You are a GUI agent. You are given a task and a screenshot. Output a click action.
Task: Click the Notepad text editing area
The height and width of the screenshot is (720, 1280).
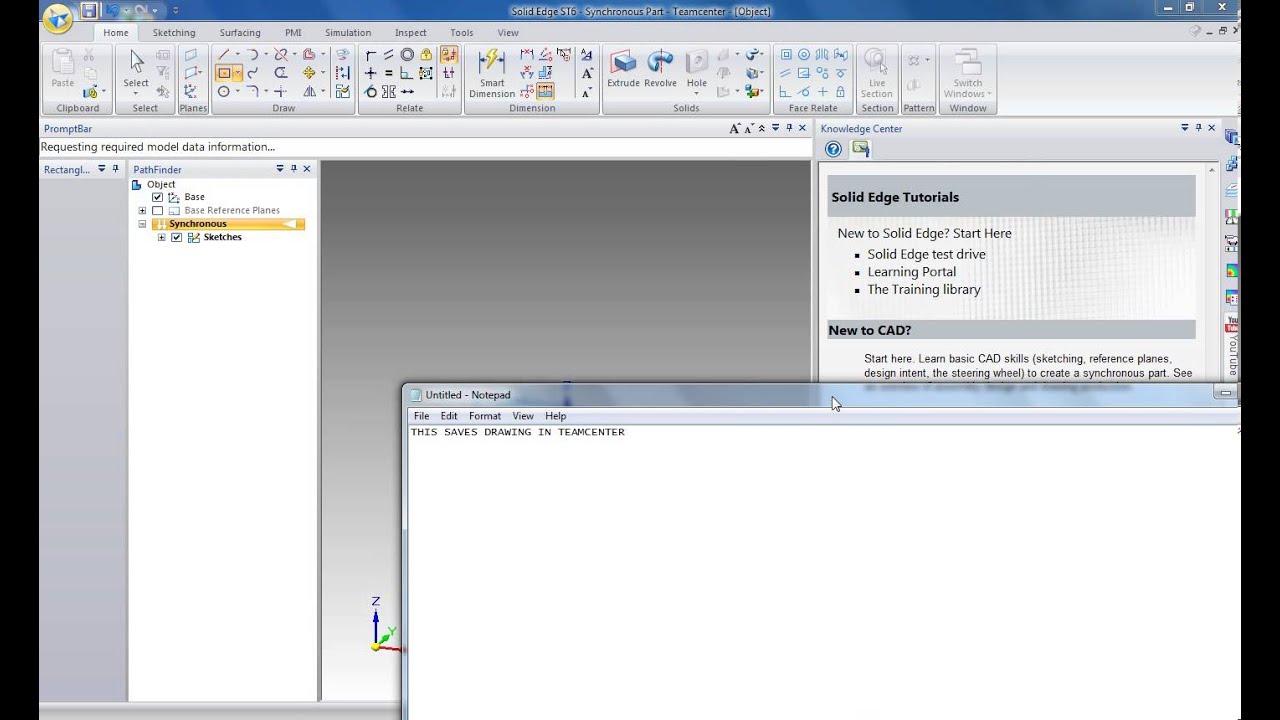coord(822,573)
